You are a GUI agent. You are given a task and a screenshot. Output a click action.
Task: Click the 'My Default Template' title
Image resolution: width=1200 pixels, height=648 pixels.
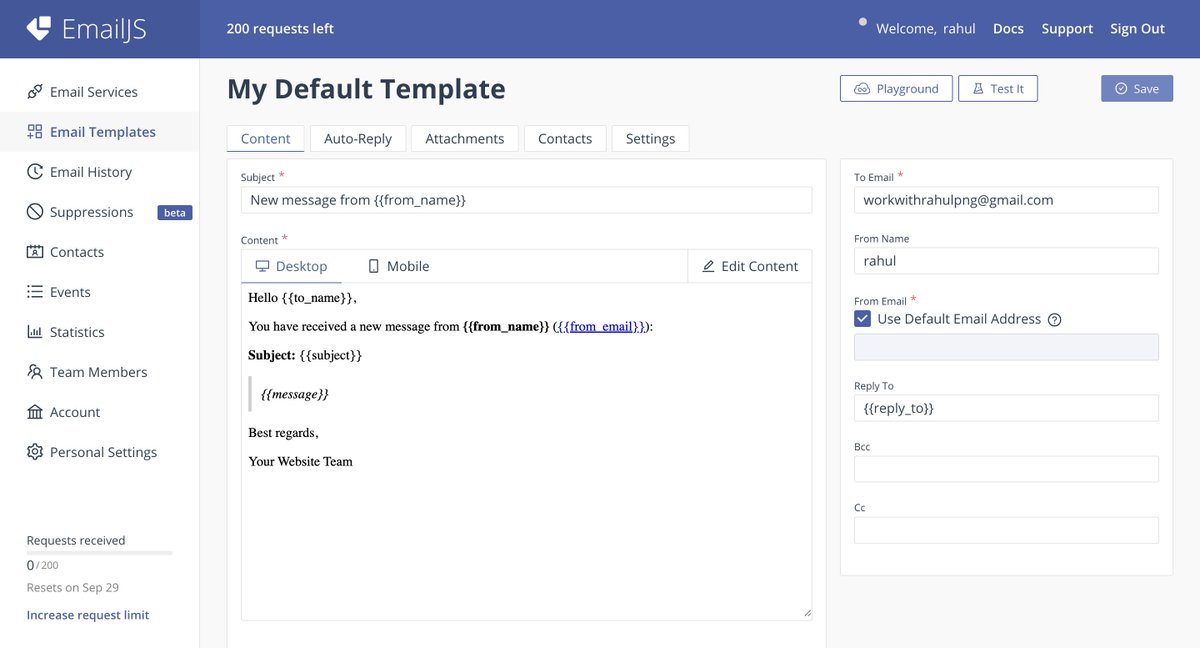(x=366, y=89)
